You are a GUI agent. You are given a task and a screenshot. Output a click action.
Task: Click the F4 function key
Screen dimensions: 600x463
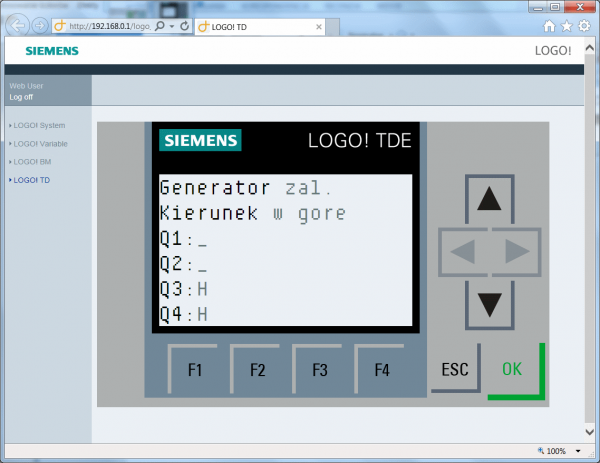[x=380, y=369]
